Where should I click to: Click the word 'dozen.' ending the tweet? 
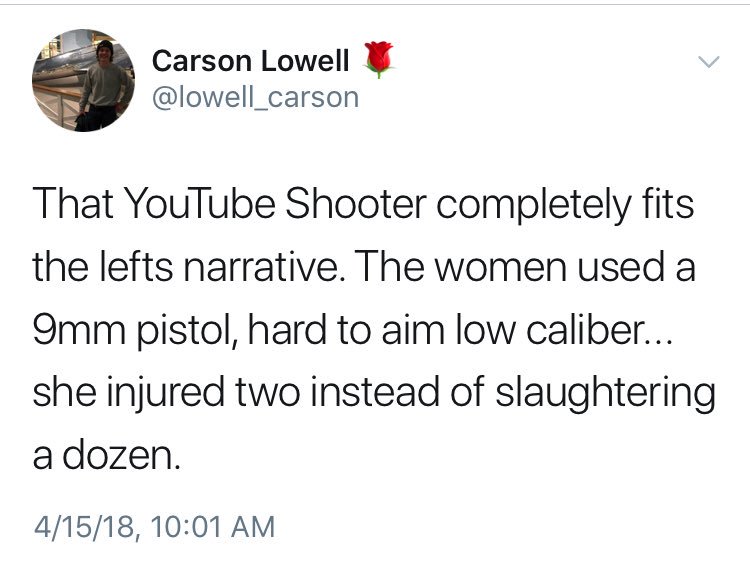pos(122,455)
